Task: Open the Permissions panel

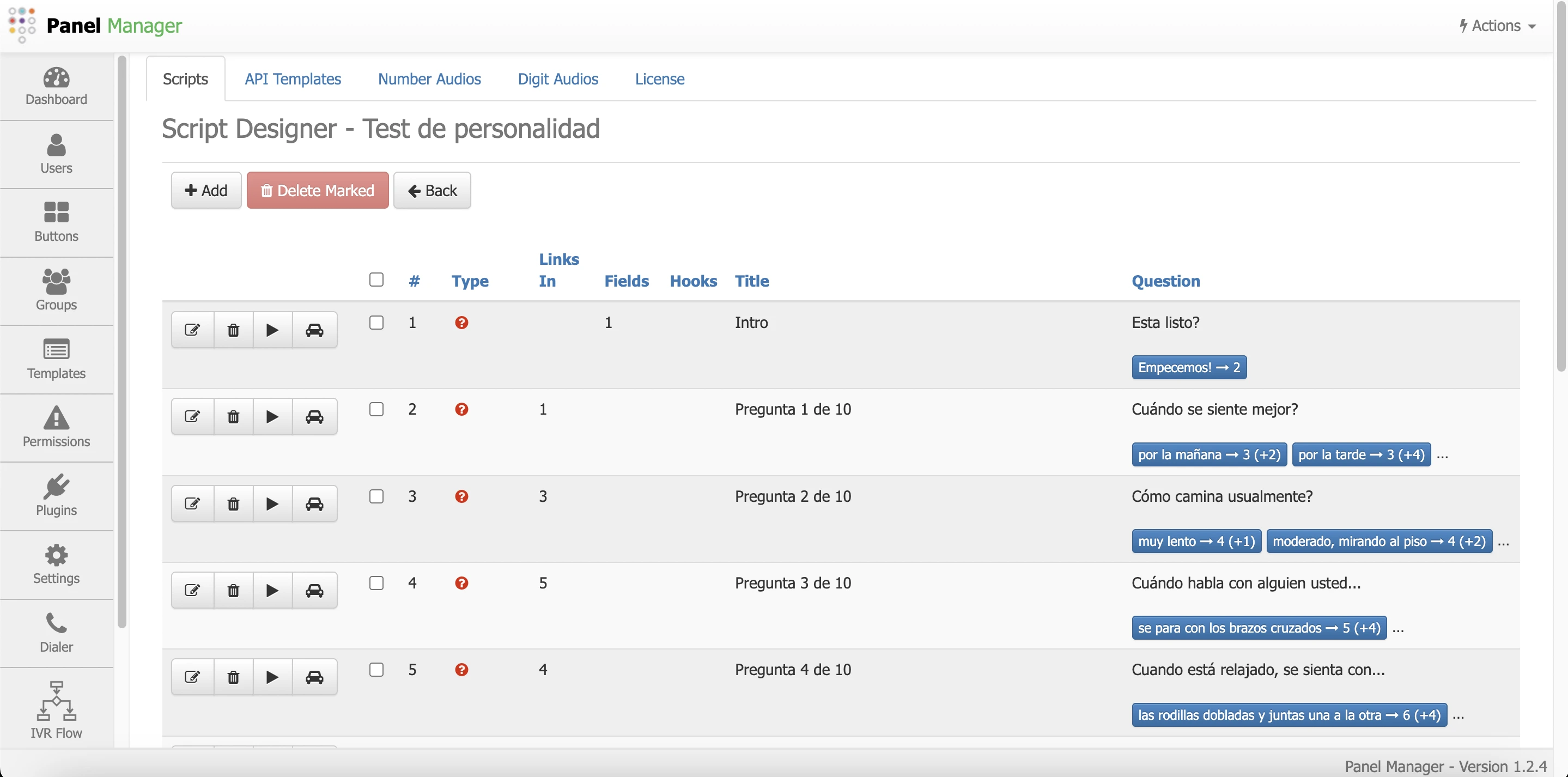Action: [56, 427]
